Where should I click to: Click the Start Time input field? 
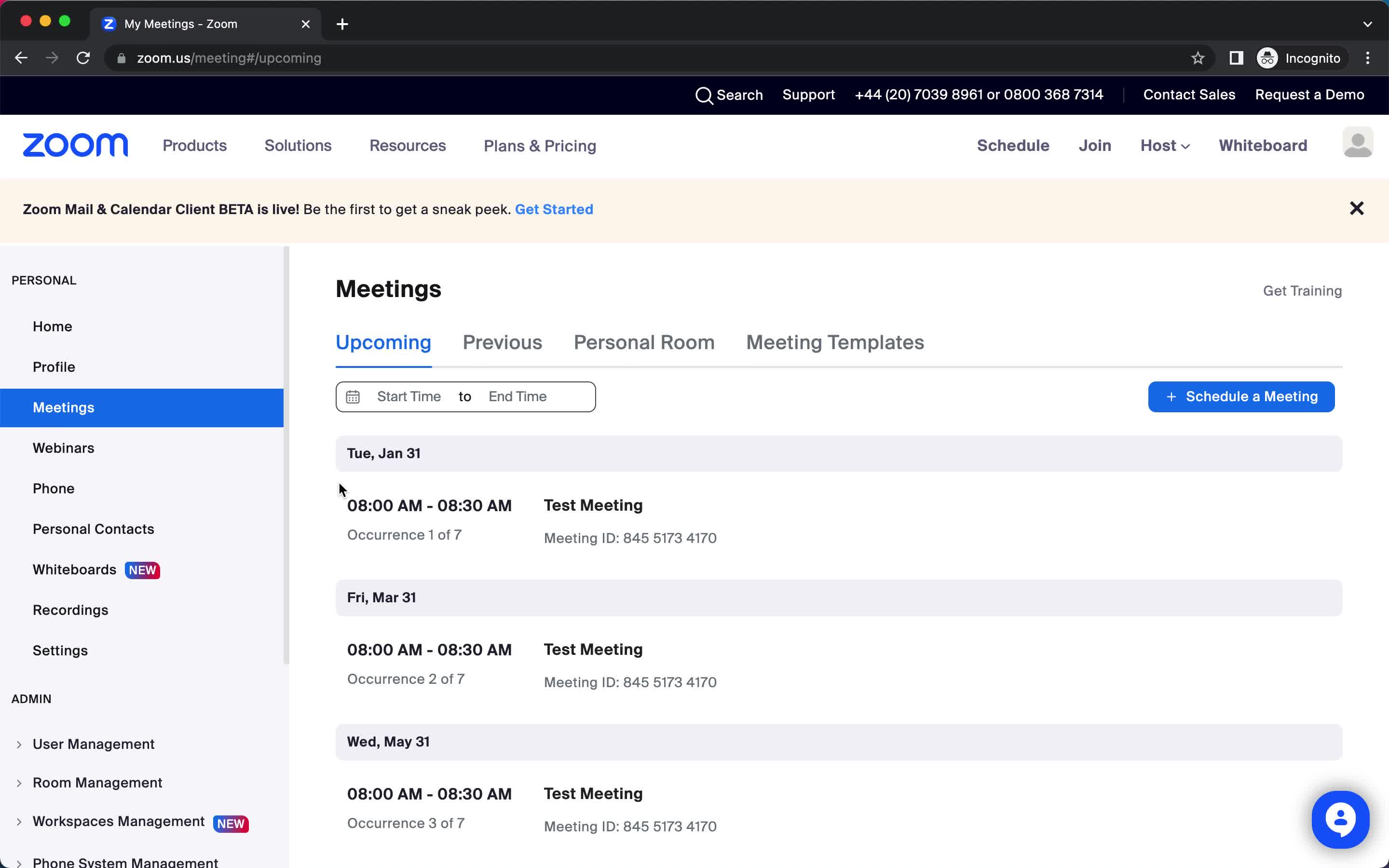click(408, 396)
